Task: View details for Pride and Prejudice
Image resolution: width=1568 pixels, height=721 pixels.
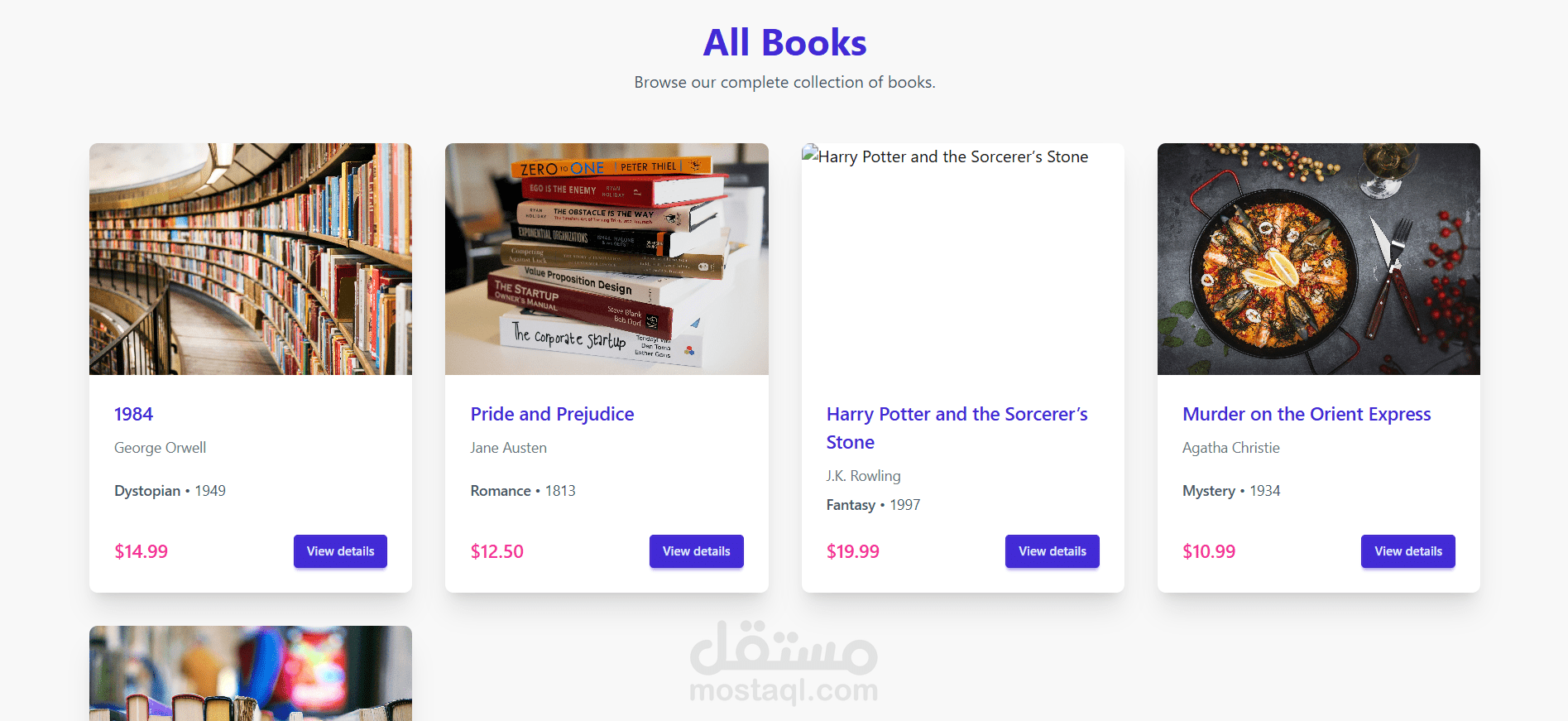Action: click(x=697, y=551)
